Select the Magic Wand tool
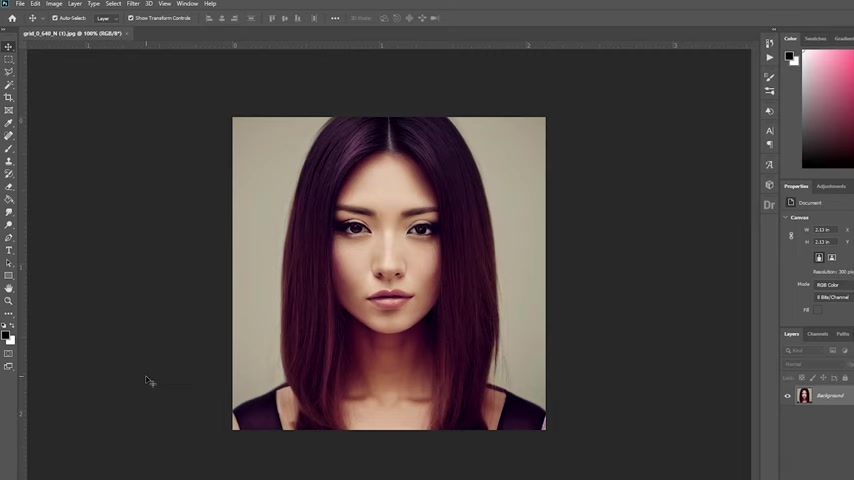 9,85
